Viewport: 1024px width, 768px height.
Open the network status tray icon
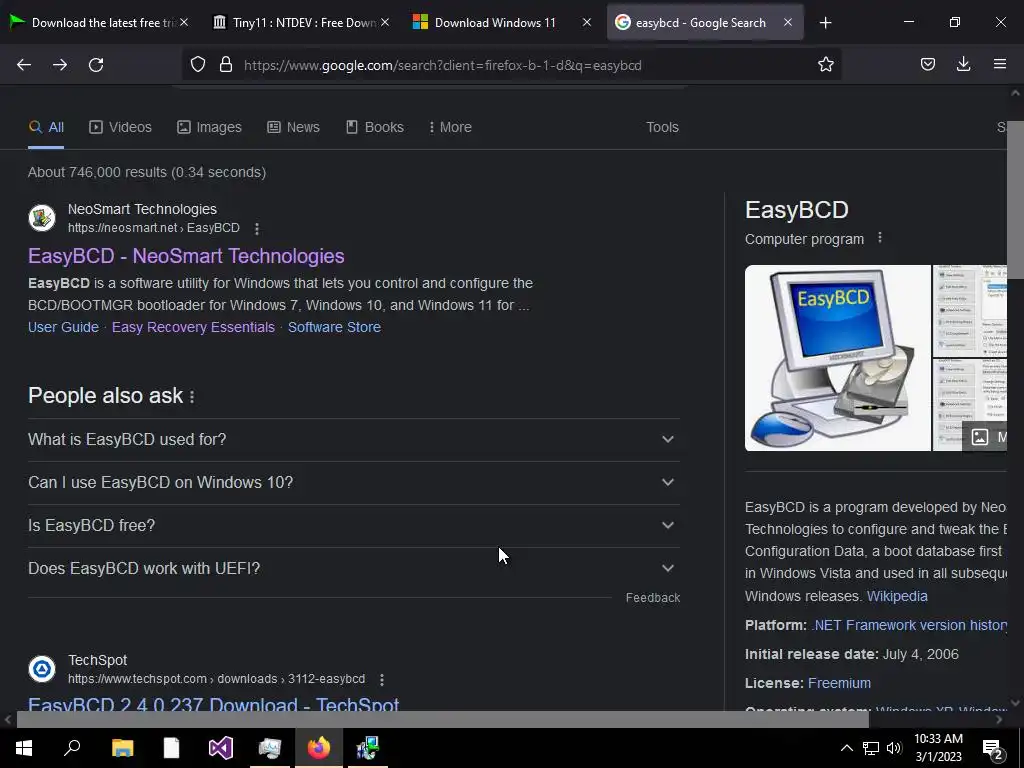point(871,748)
